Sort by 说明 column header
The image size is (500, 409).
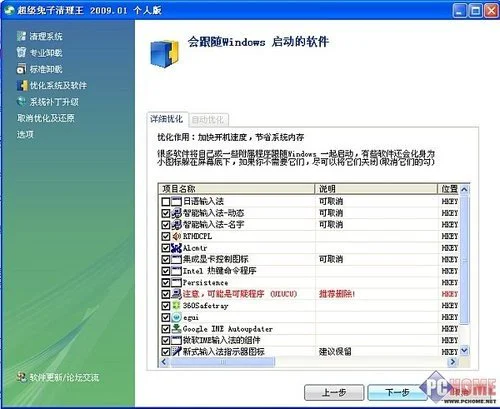[x=376, y=189]
